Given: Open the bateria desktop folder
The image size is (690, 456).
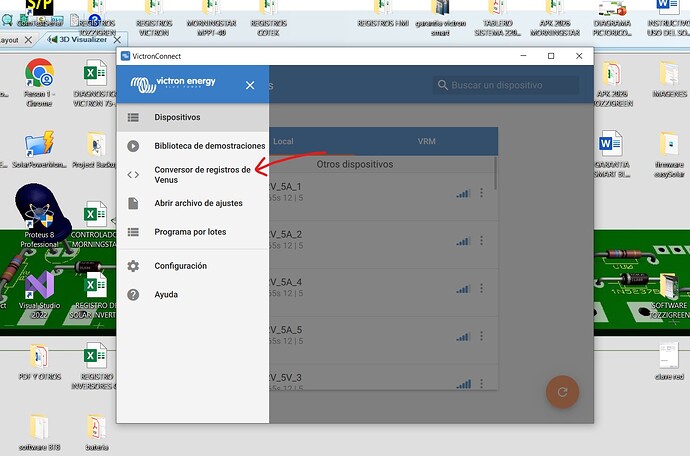Looking at the screenshot, I should pos(97,432).
